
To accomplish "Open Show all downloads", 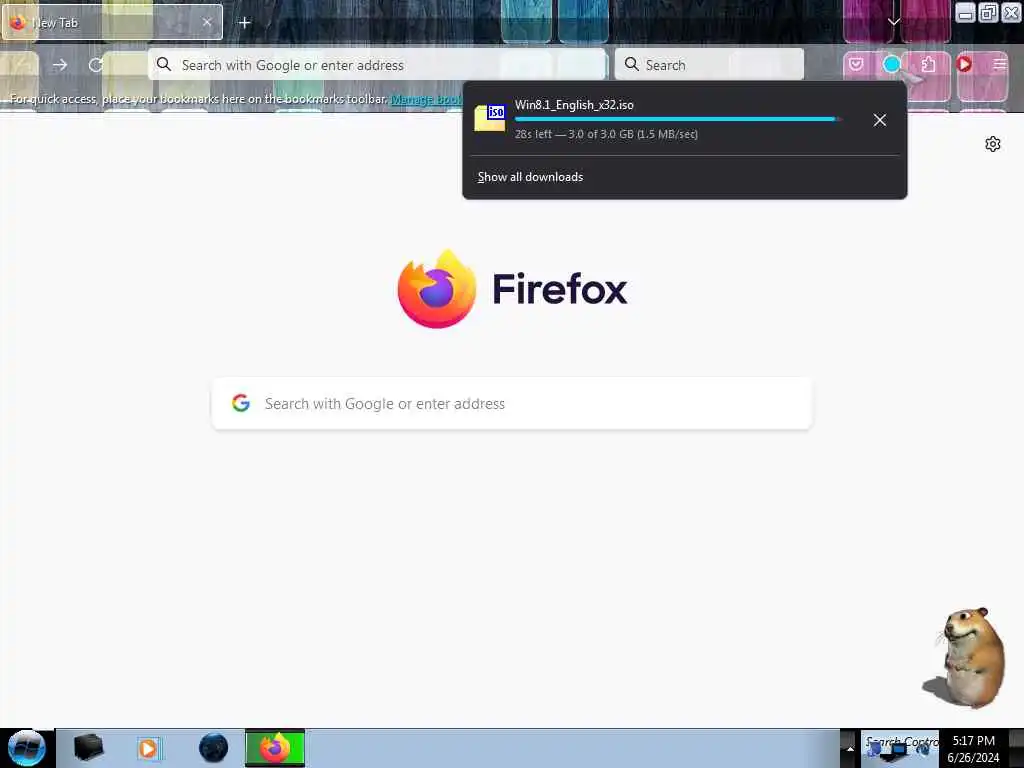I will [530, 177].
